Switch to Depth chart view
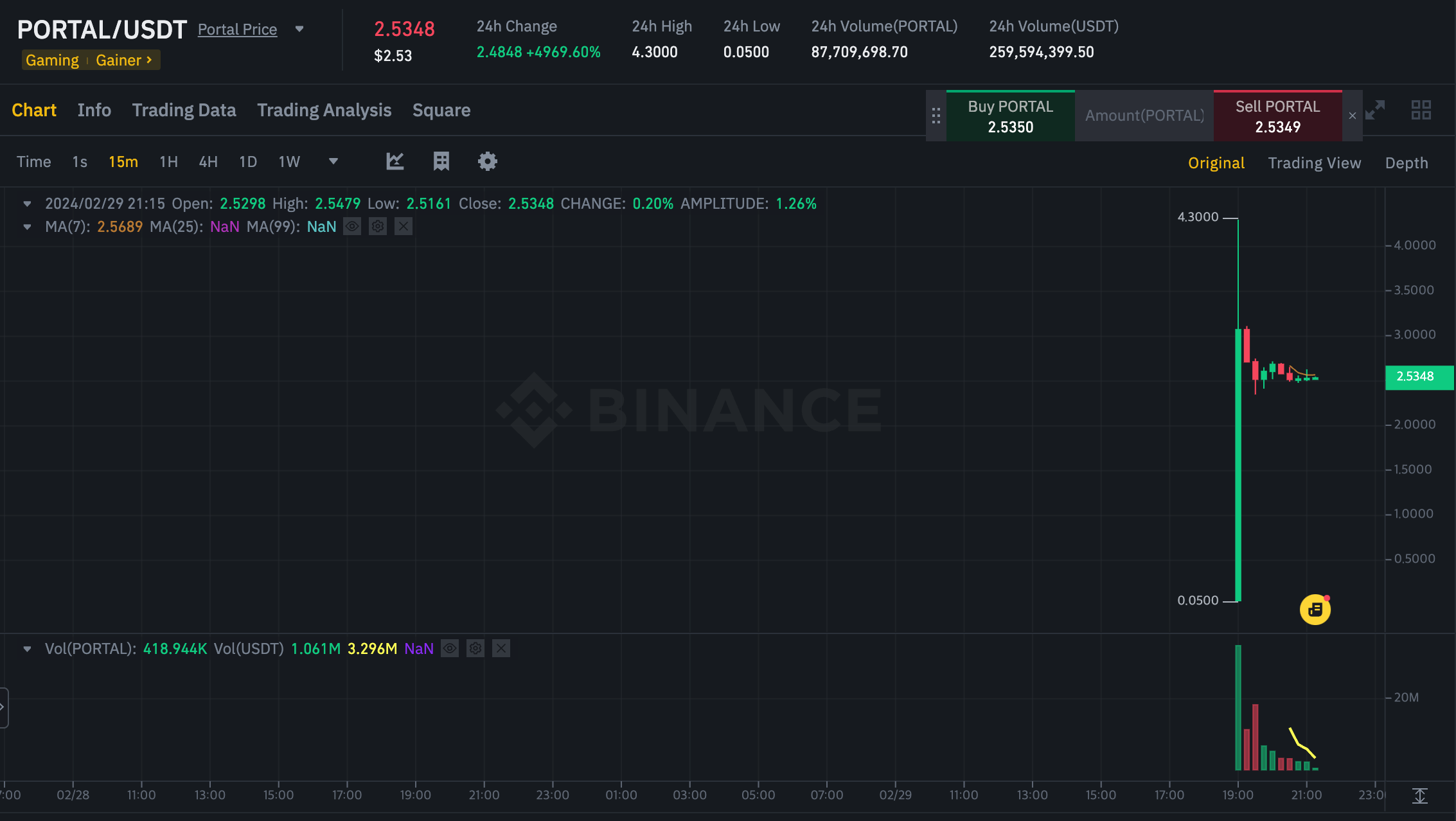The image size is (1456, 821). 1406,163
